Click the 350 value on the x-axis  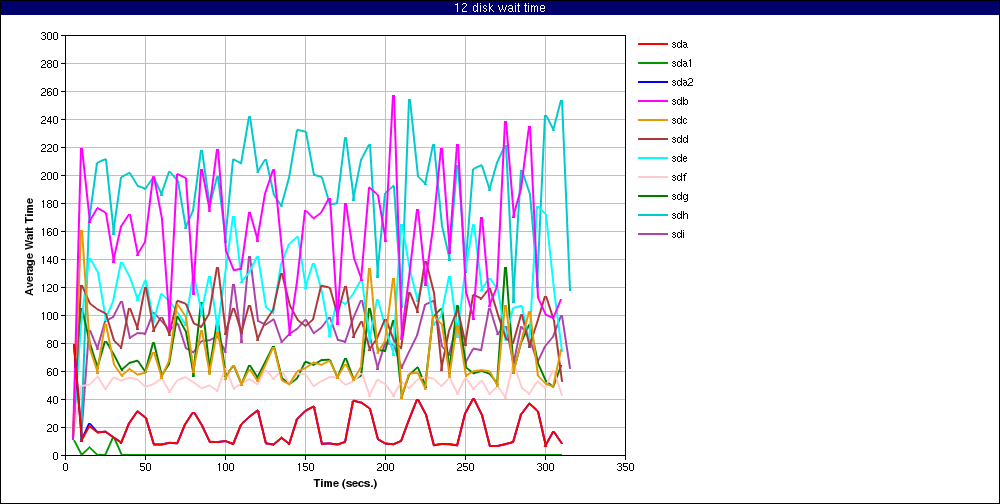(x=625, y=468)
